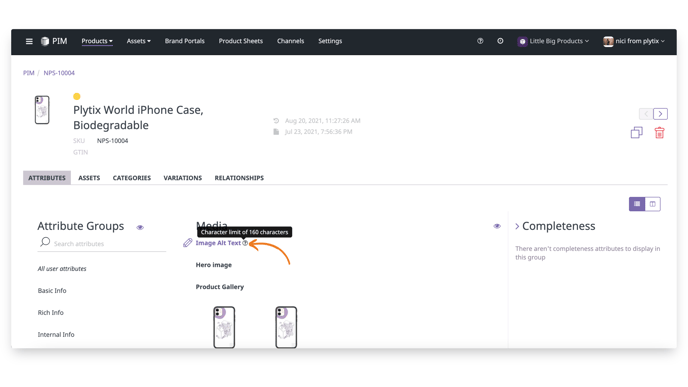Click the duplicate product icon
688x387 pixels.
(x=636, y=133)
